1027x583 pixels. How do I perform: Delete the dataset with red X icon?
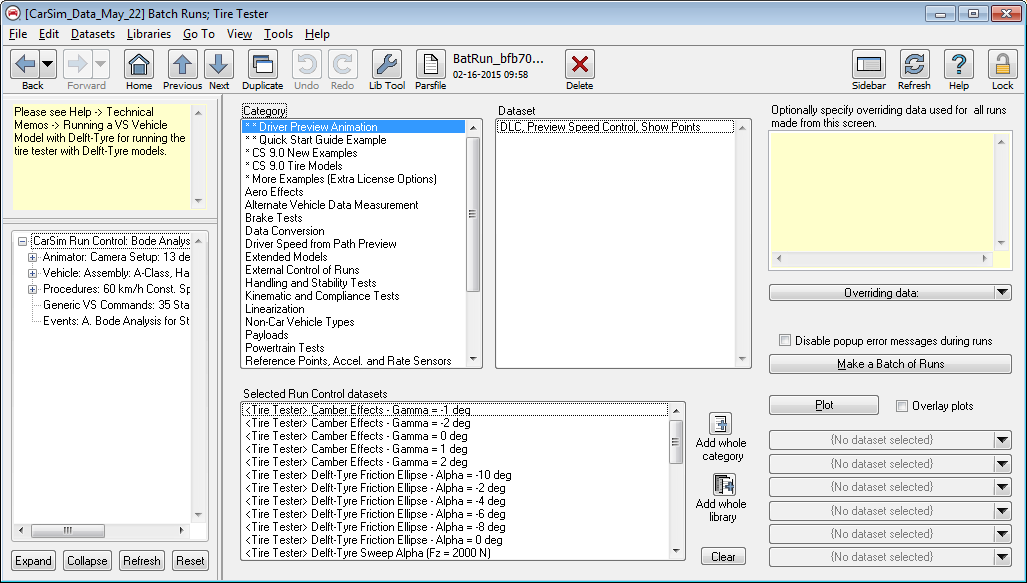coord(580,64)
